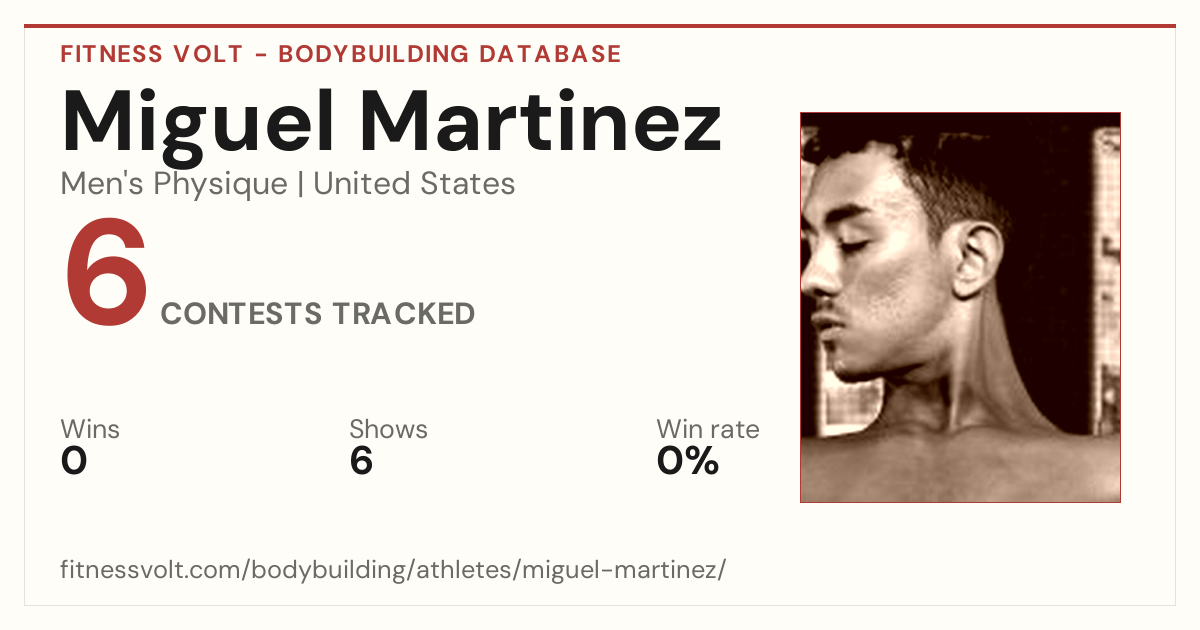Click the Win rate stat label
The width and height of the screenshot is (1200, 630).
point(708,430)
